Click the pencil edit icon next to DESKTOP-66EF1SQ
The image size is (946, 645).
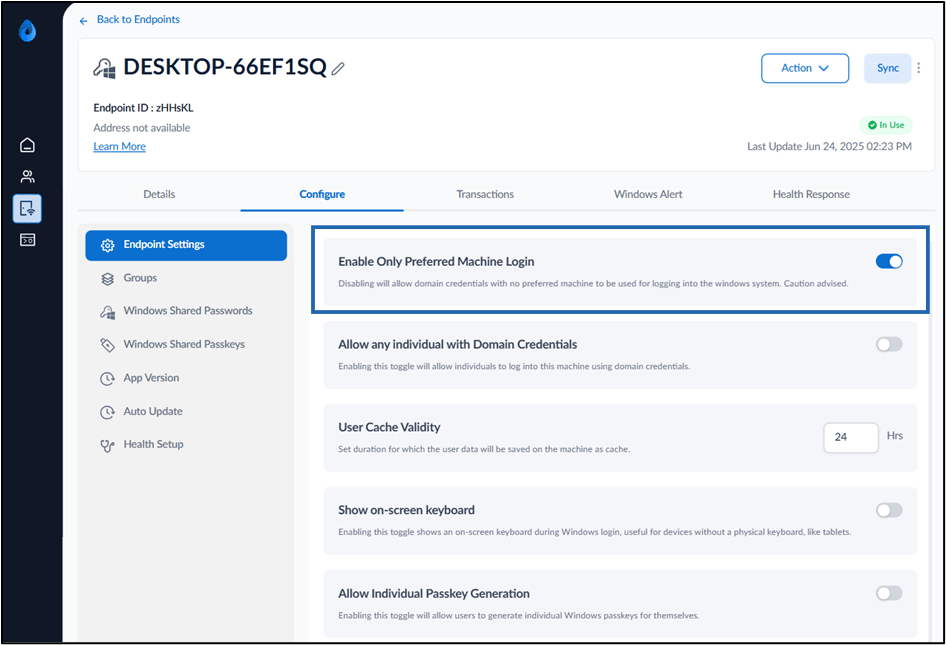(338, 69)
